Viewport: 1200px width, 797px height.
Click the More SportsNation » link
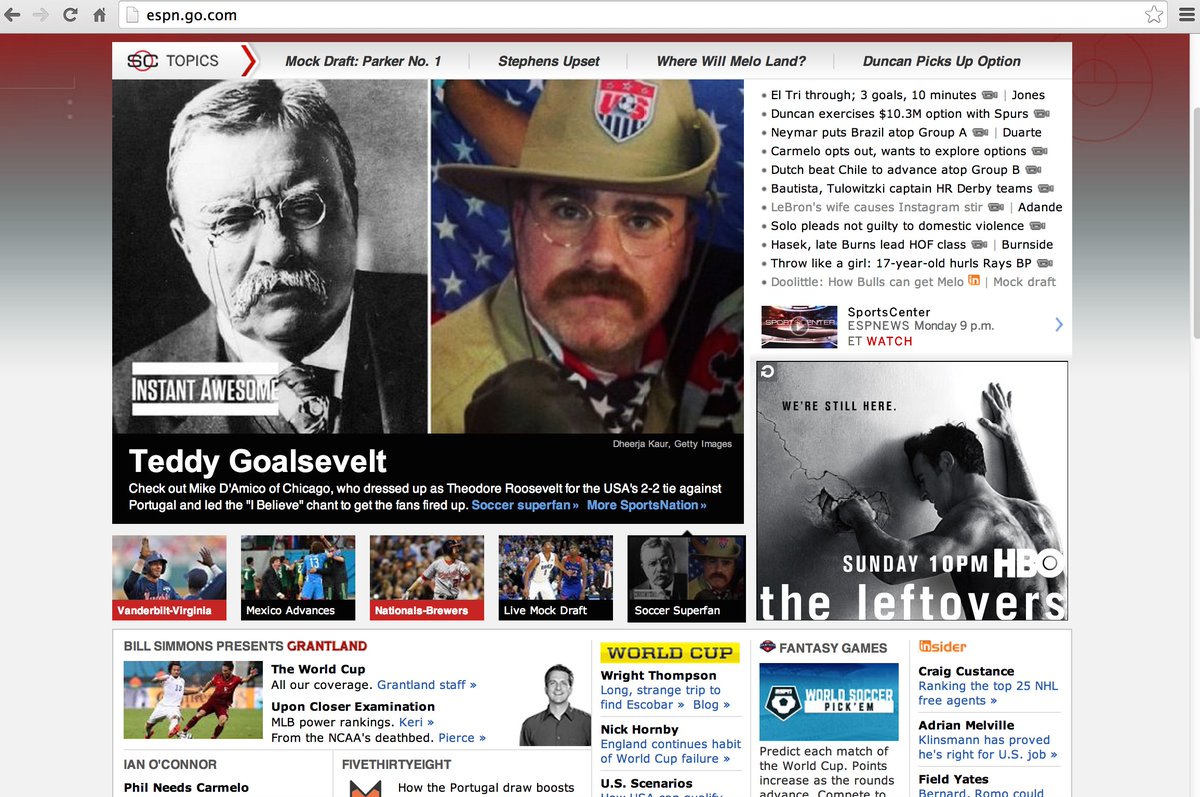(647, 505)
